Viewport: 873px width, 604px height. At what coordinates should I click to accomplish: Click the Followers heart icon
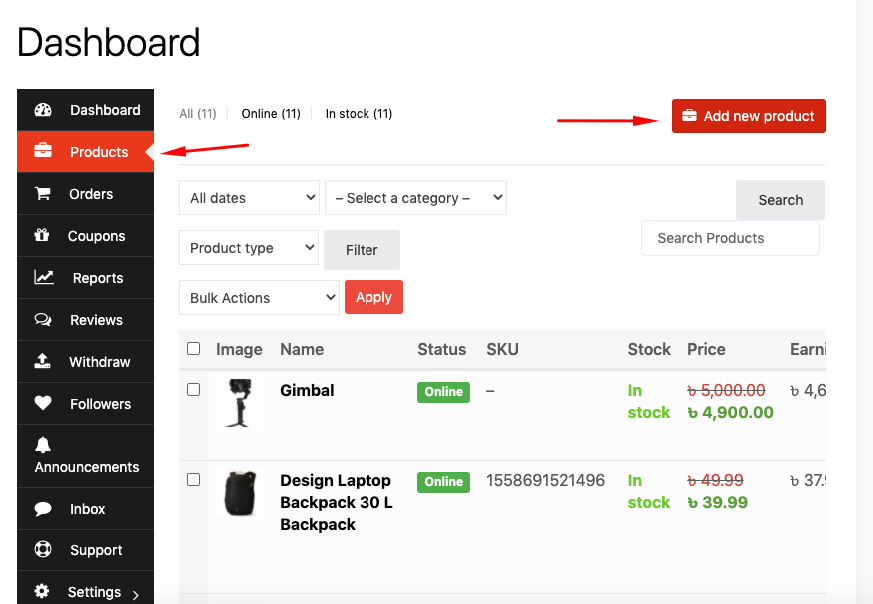(43, 402)
